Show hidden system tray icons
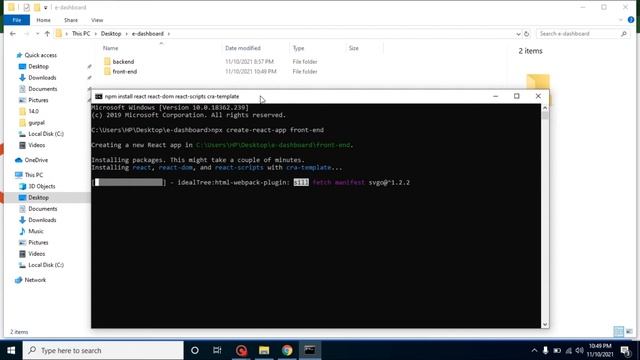This screenshot has height=360, width=640. [x=534, y=350]
